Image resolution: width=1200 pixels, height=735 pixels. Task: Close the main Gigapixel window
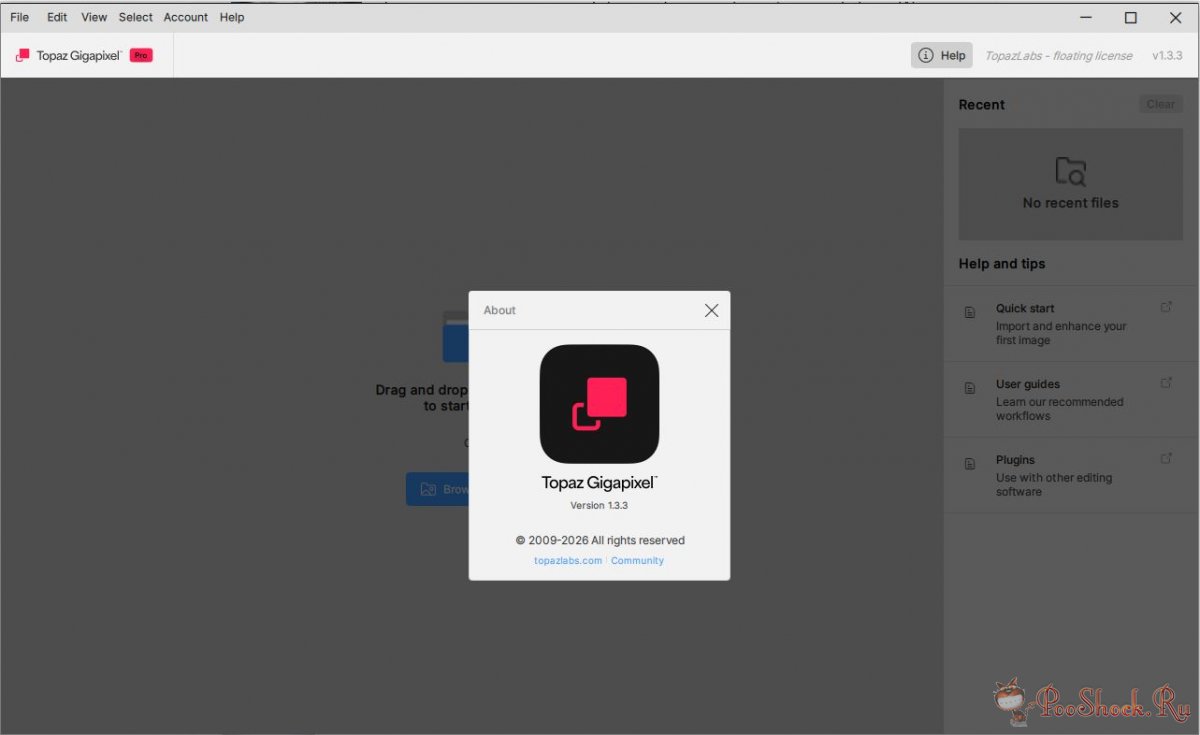[x=1175, y=17]
